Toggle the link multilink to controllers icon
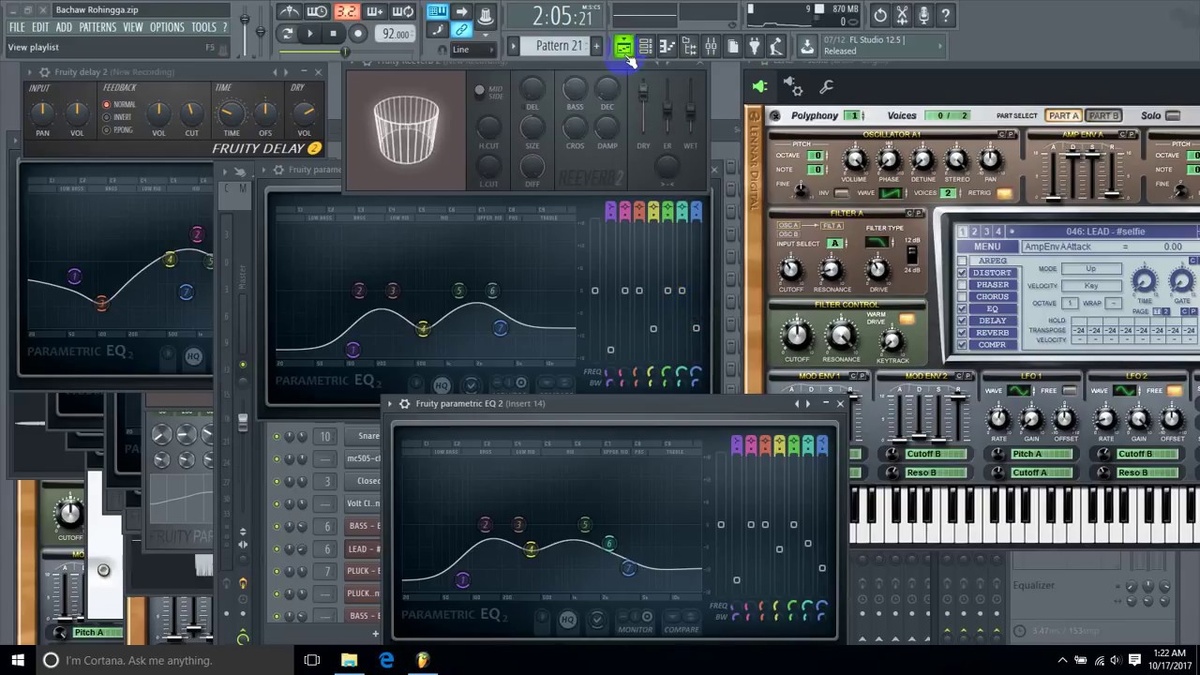Image resolution: width=1200 pixels, height=675 pixels. (461, 29)
